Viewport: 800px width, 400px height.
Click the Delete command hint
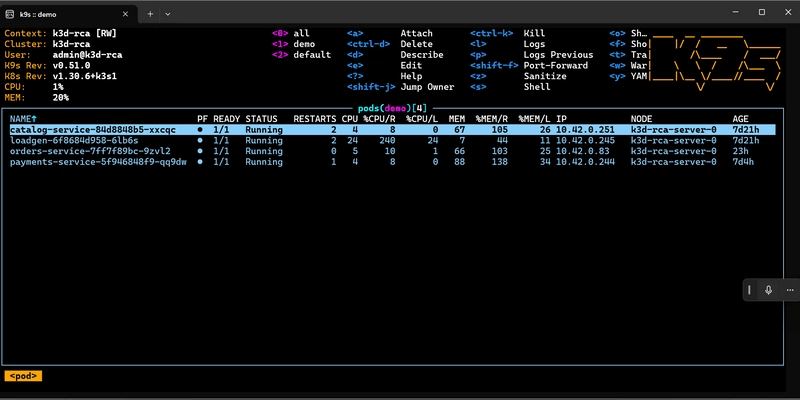pyautogui.click(x=416, y=44)
